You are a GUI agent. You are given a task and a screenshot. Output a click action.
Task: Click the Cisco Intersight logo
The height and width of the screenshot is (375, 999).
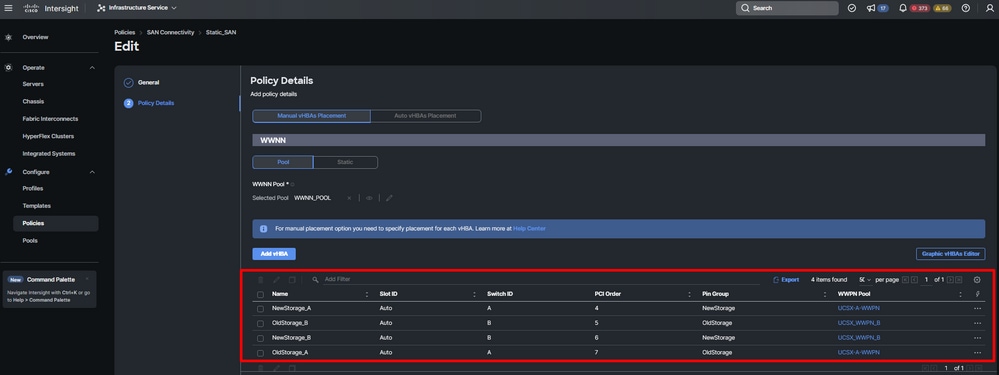50,8
